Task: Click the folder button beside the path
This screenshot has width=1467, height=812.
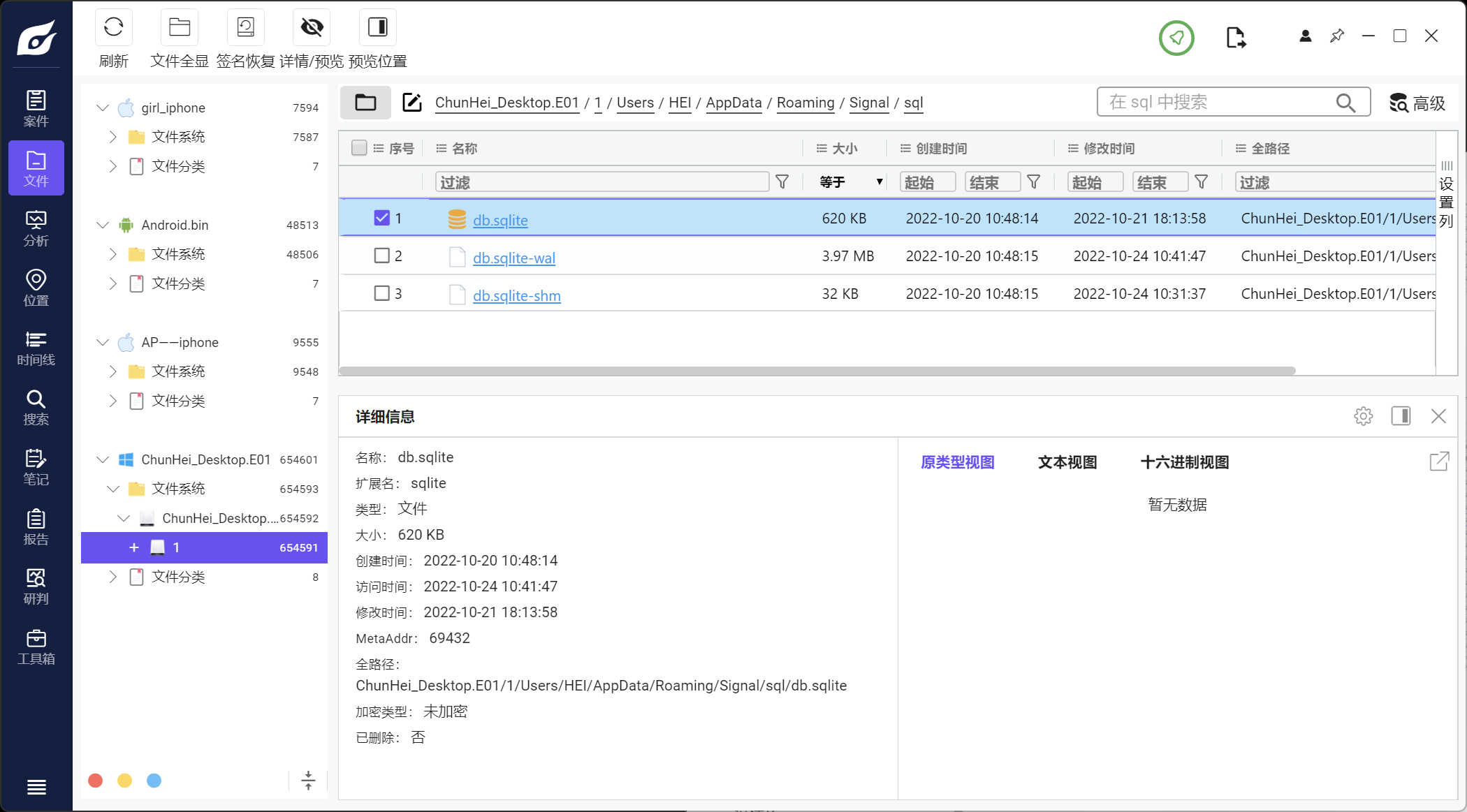Action: 365,103
